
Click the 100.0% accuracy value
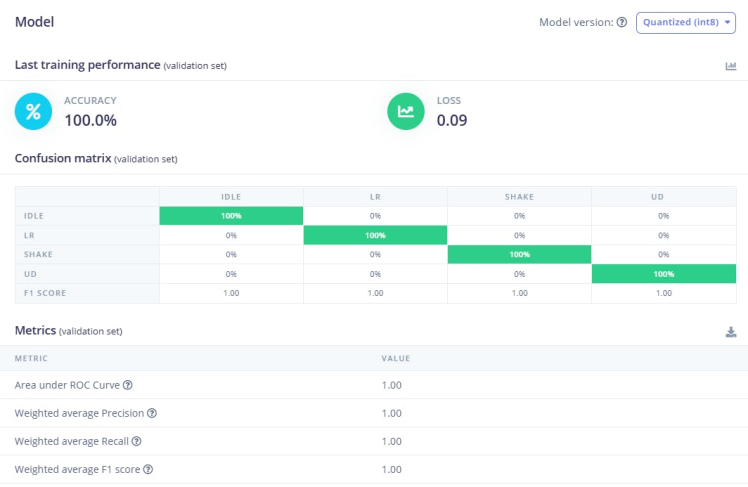(90, 121)
